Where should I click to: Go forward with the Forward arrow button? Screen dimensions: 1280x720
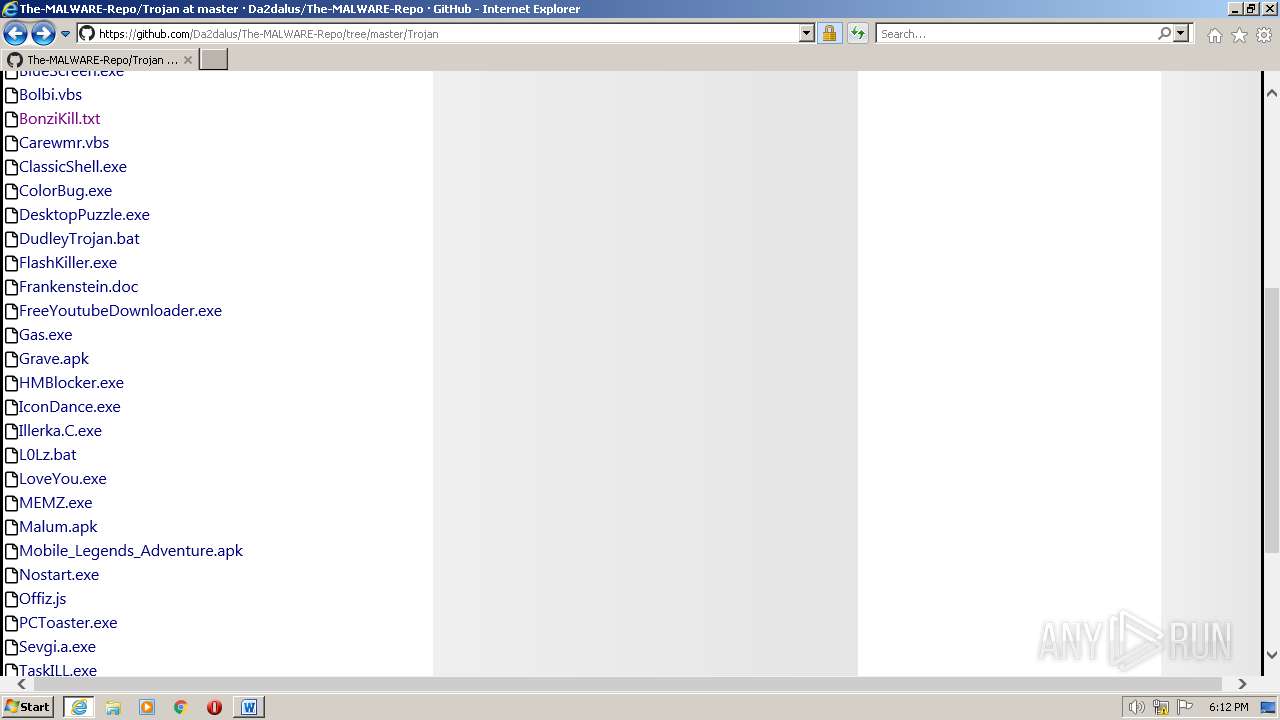(43, 34)
